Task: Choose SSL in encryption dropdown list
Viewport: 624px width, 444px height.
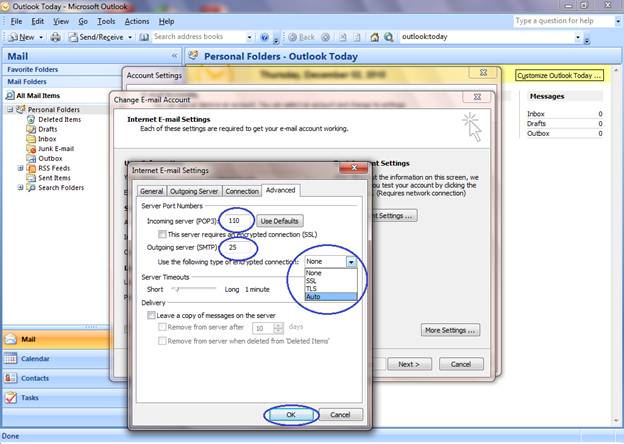Action: (x=331, y=281)
